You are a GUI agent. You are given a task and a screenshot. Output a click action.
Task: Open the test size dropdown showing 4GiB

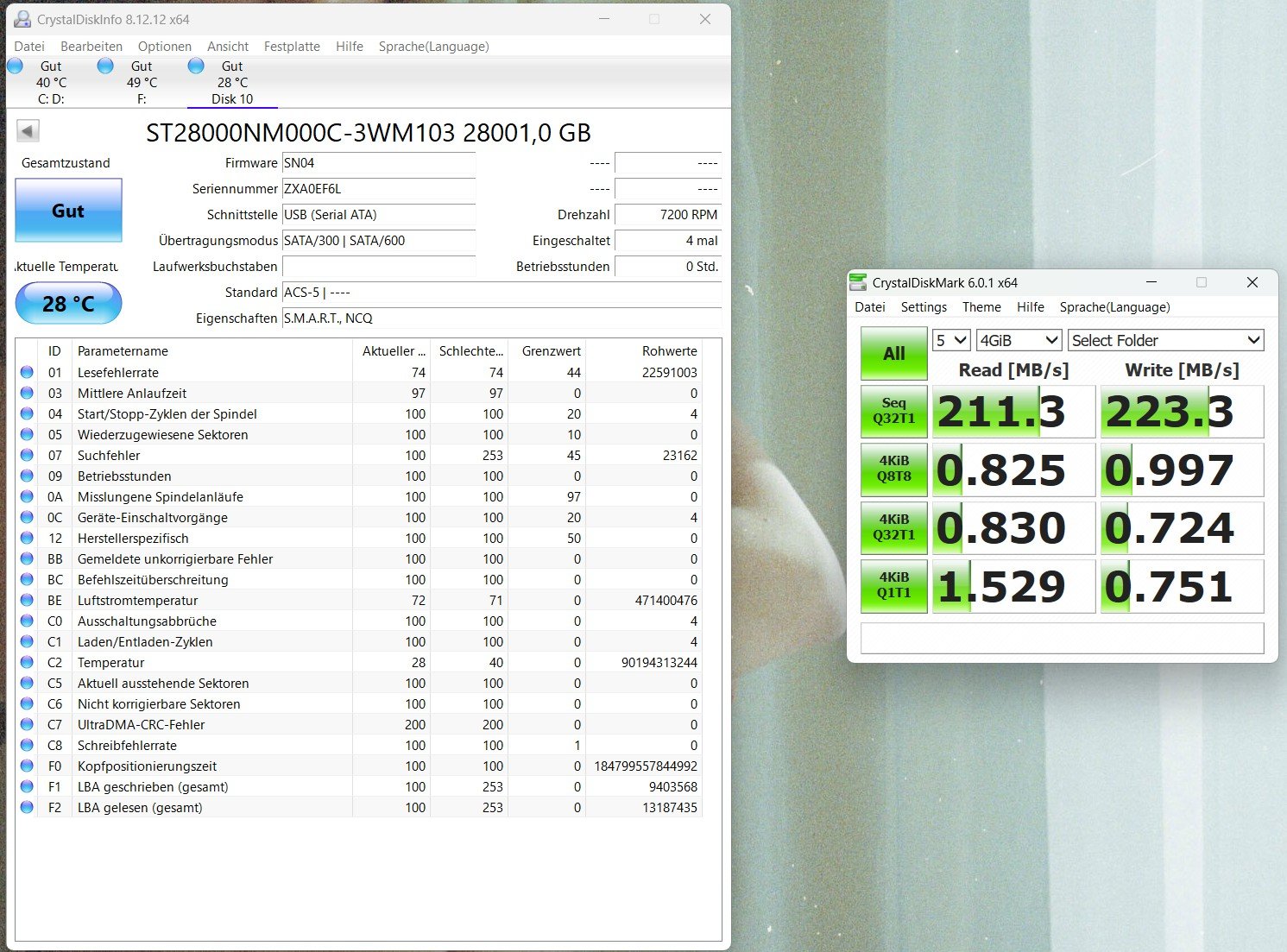point(1019,340)
